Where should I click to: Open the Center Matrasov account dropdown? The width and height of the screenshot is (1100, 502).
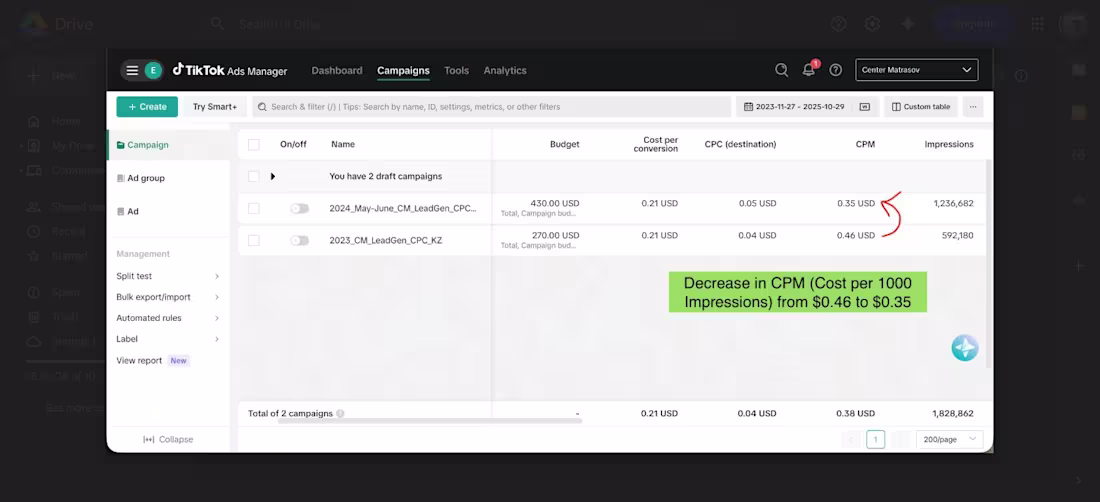[916, 69]
